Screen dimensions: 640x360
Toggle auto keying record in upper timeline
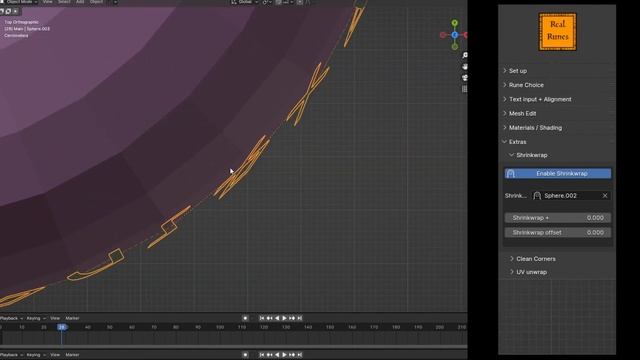[x=245, y=318]
